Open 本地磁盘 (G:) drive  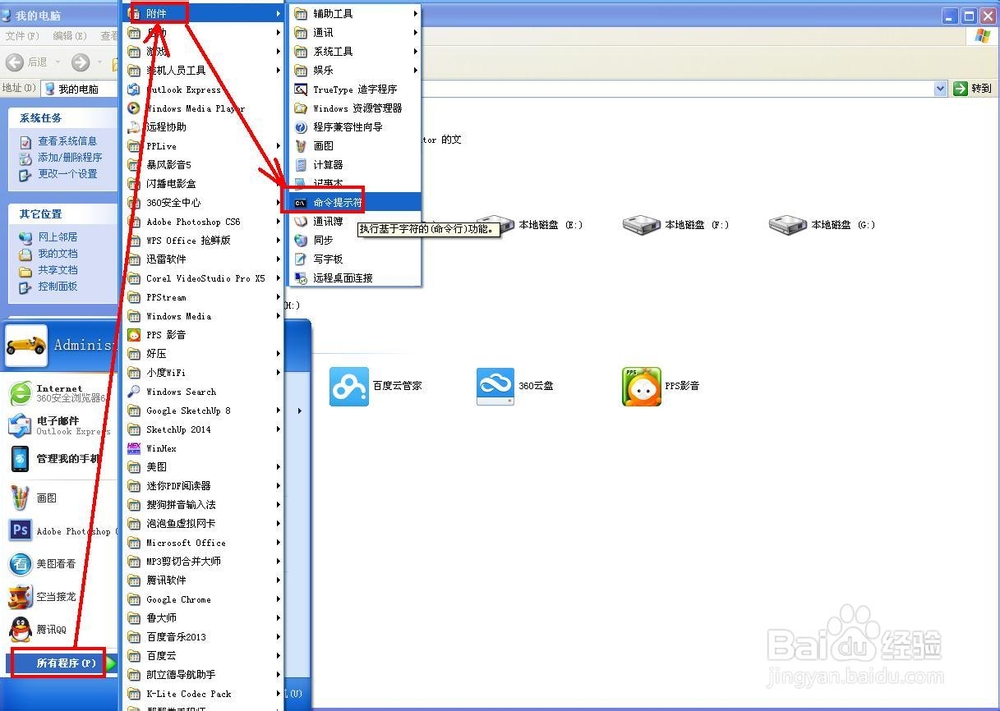[822, 224]
